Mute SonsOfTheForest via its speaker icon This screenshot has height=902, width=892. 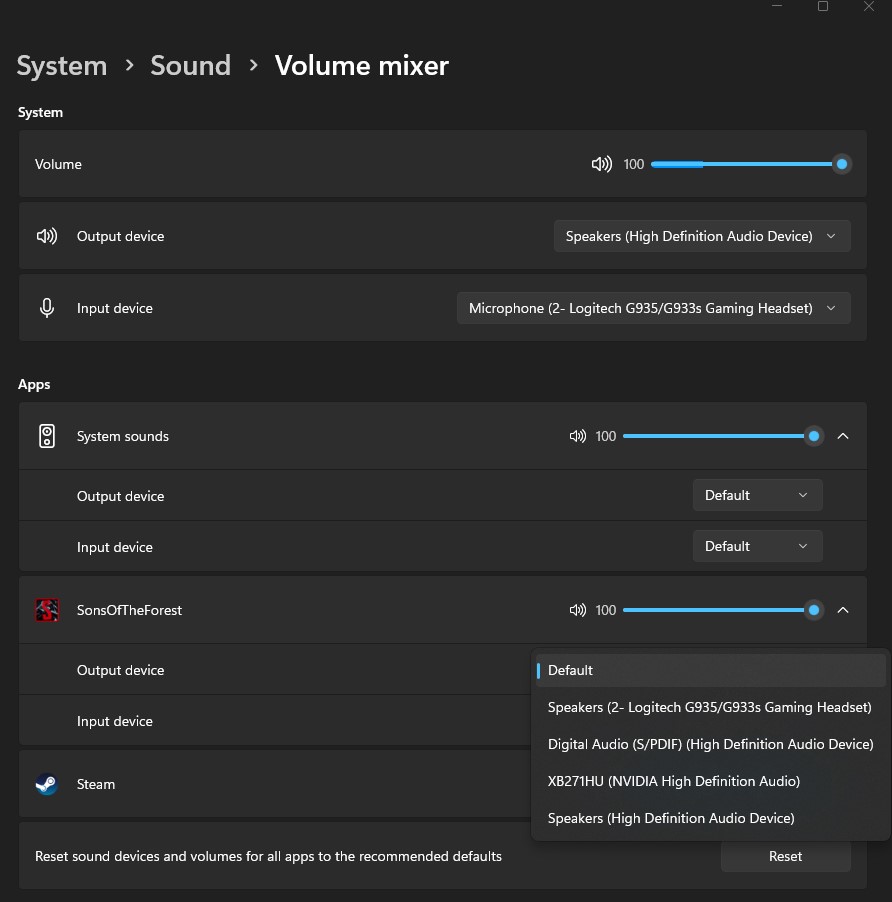[x=577, y=610]
